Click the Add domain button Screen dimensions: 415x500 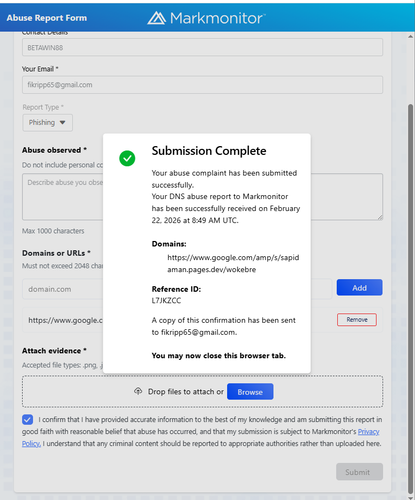point(359,288)
